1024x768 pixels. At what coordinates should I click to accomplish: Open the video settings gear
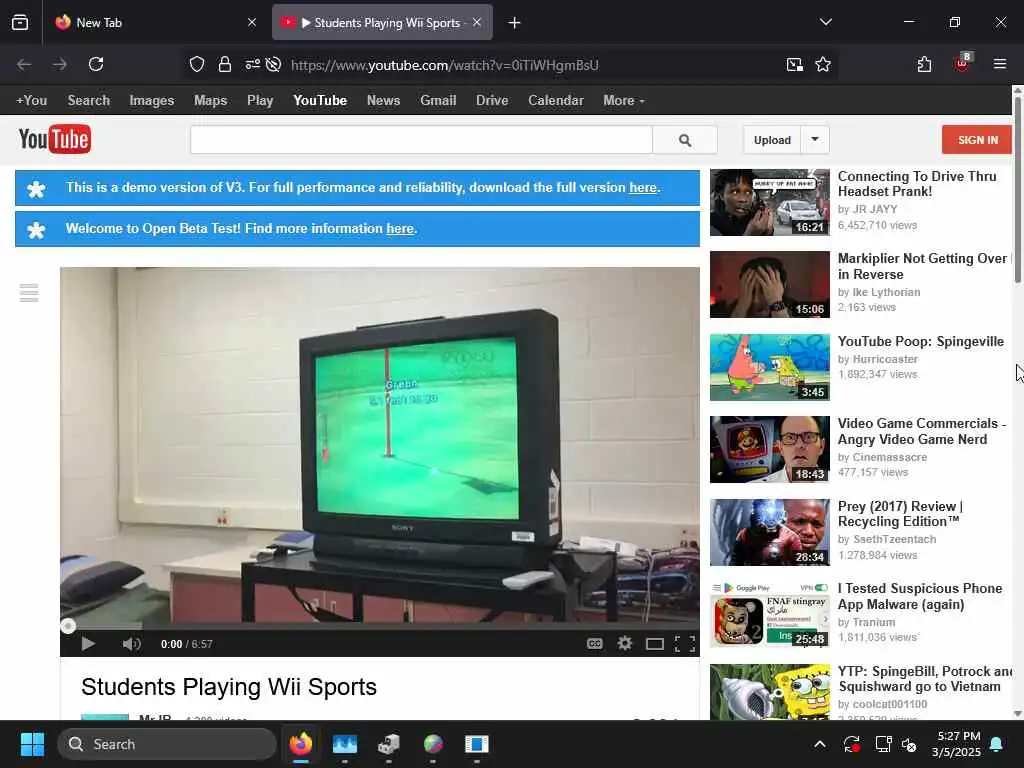624,644
